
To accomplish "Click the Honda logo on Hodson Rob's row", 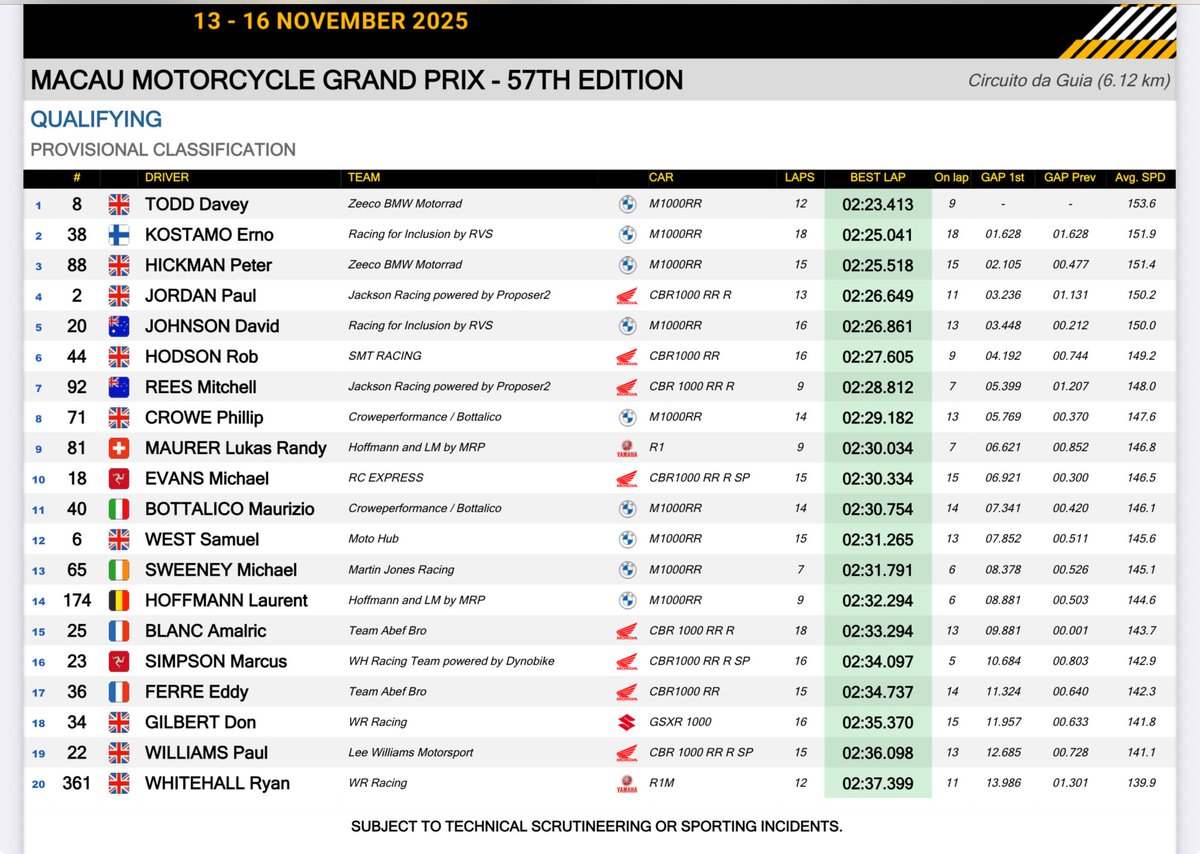I will 627,356.
